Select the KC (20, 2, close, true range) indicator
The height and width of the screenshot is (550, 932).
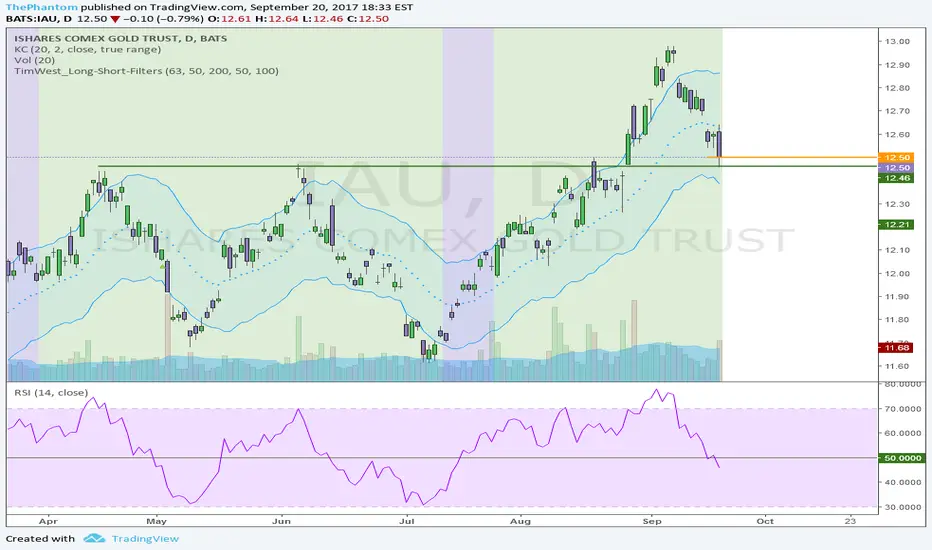pos(88,49)
